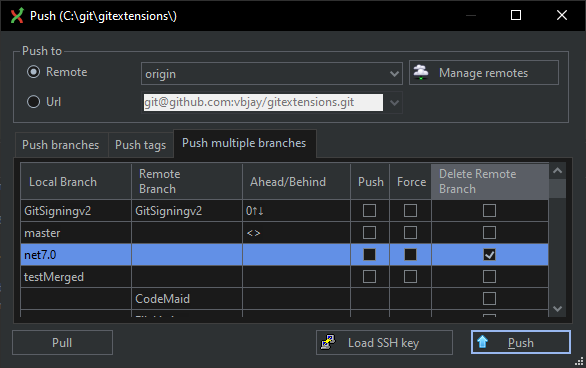Check Delete Remote Branch for CodeMaid

click(489, 299)
